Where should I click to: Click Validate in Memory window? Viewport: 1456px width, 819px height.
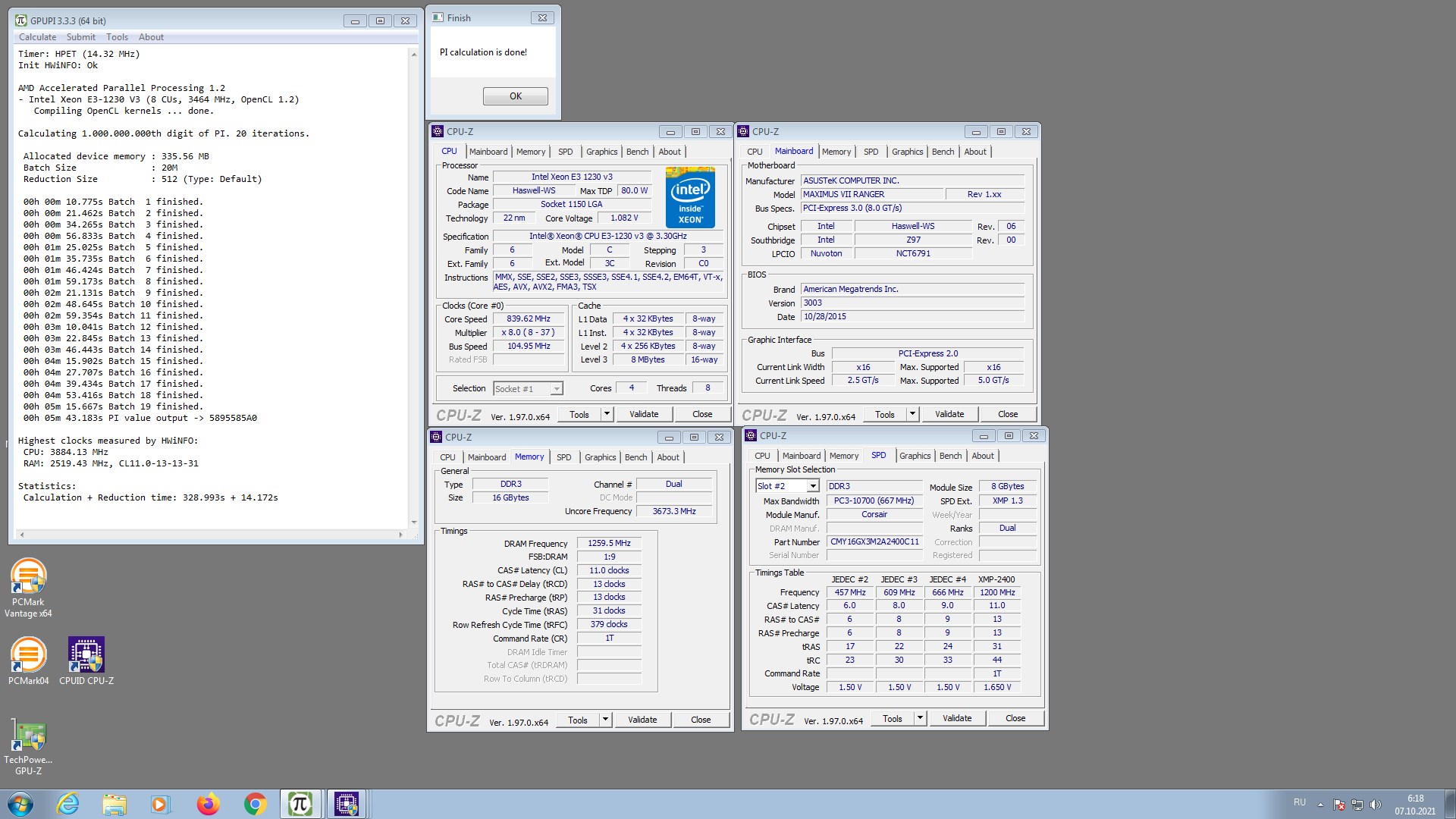click(642, 720)
